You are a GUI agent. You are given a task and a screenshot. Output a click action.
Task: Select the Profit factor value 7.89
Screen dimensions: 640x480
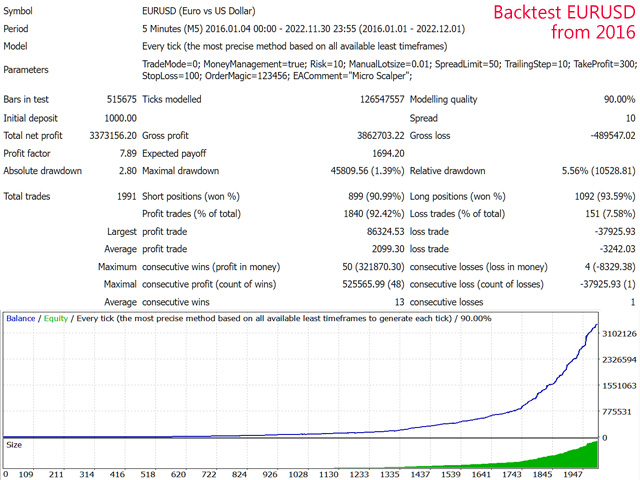tap(128, 153)
